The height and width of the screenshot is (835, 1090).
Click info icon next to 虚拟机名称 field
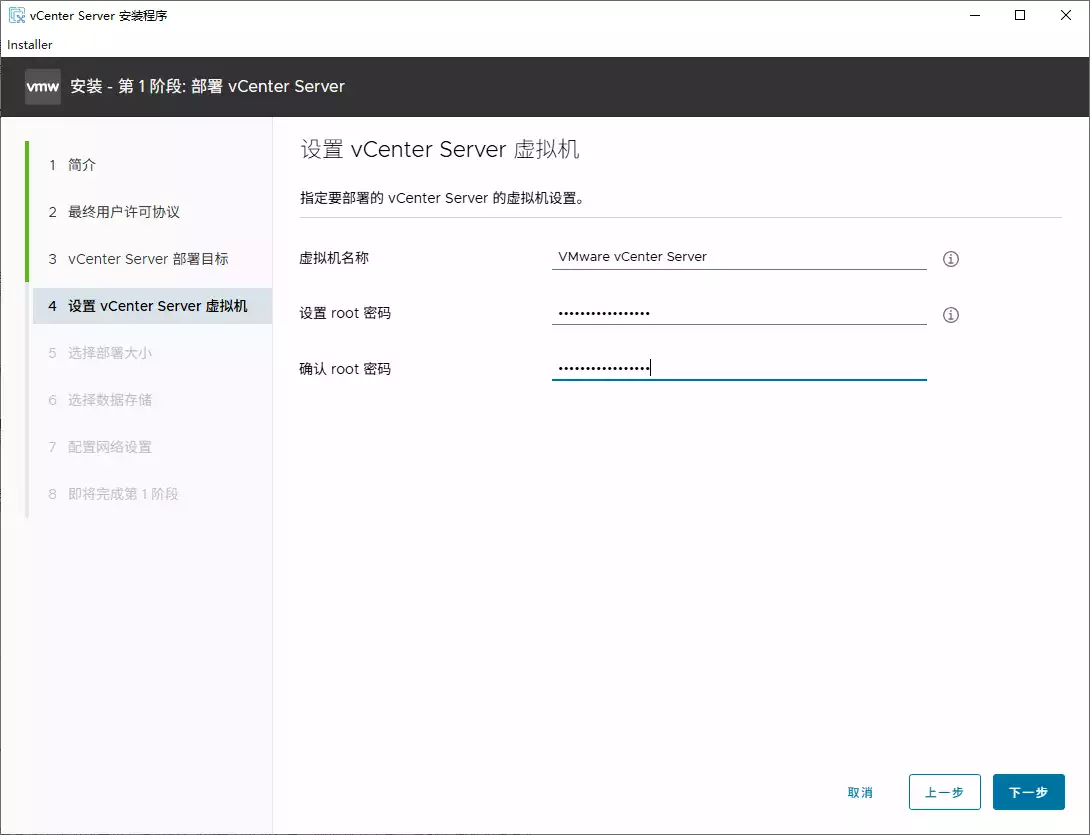[950, 259]
